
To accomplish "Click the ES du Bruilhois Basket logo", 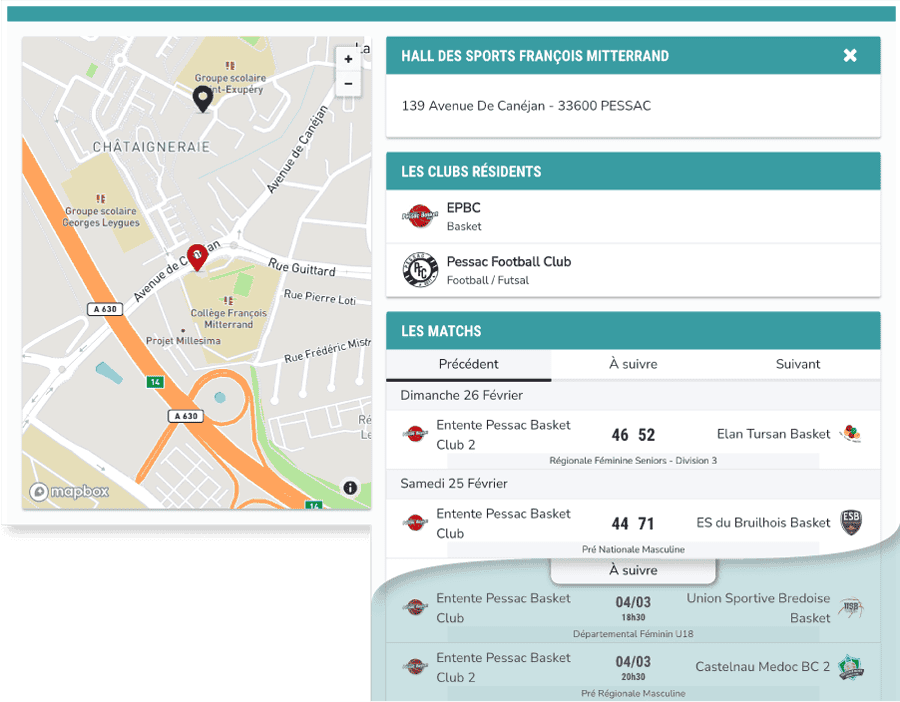I will [x=850, y=523].
